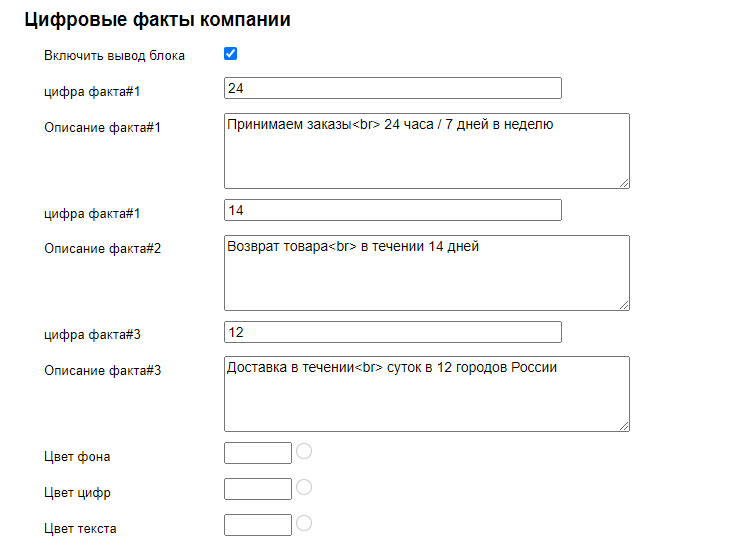
Task: Click the "Цифровые факты компании" heading
Action: pos(157,19)
